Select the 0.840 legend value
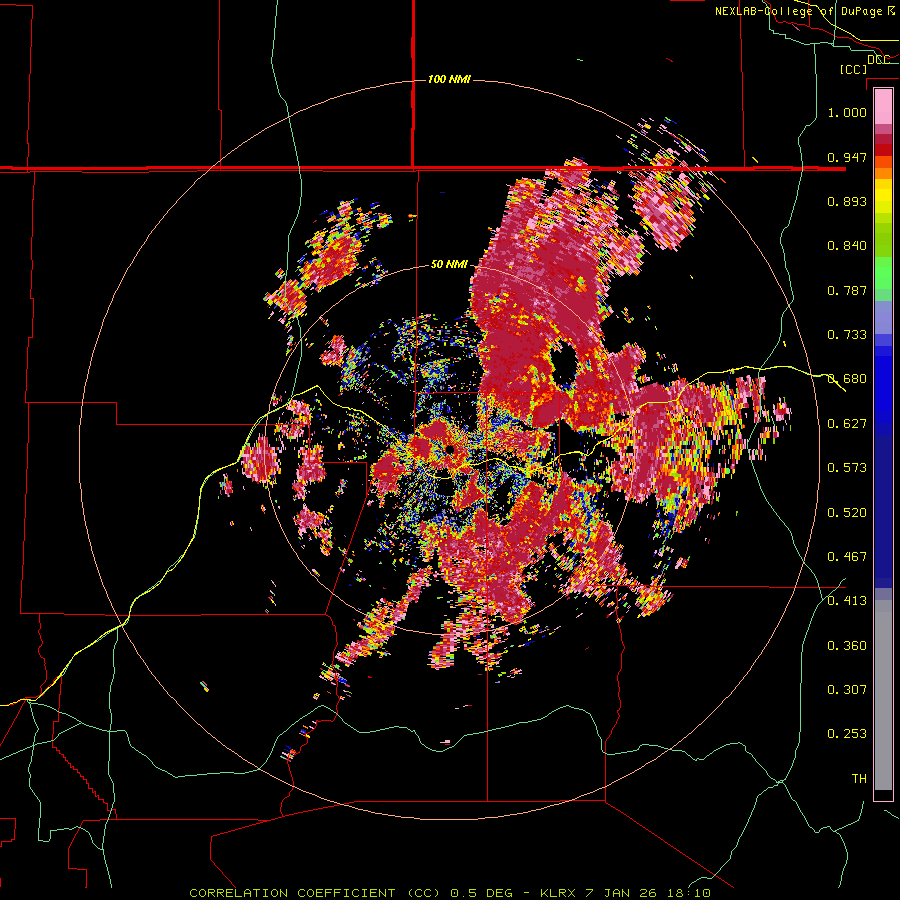900x900 pixels. 847,246
